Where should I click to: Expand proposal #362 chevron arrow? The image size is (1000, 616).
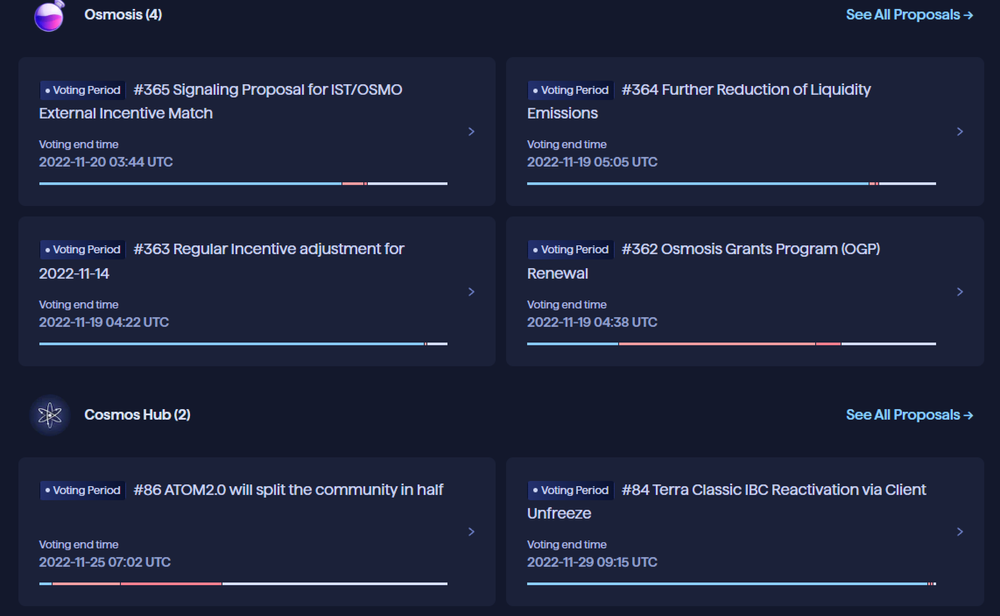point(960,291)
